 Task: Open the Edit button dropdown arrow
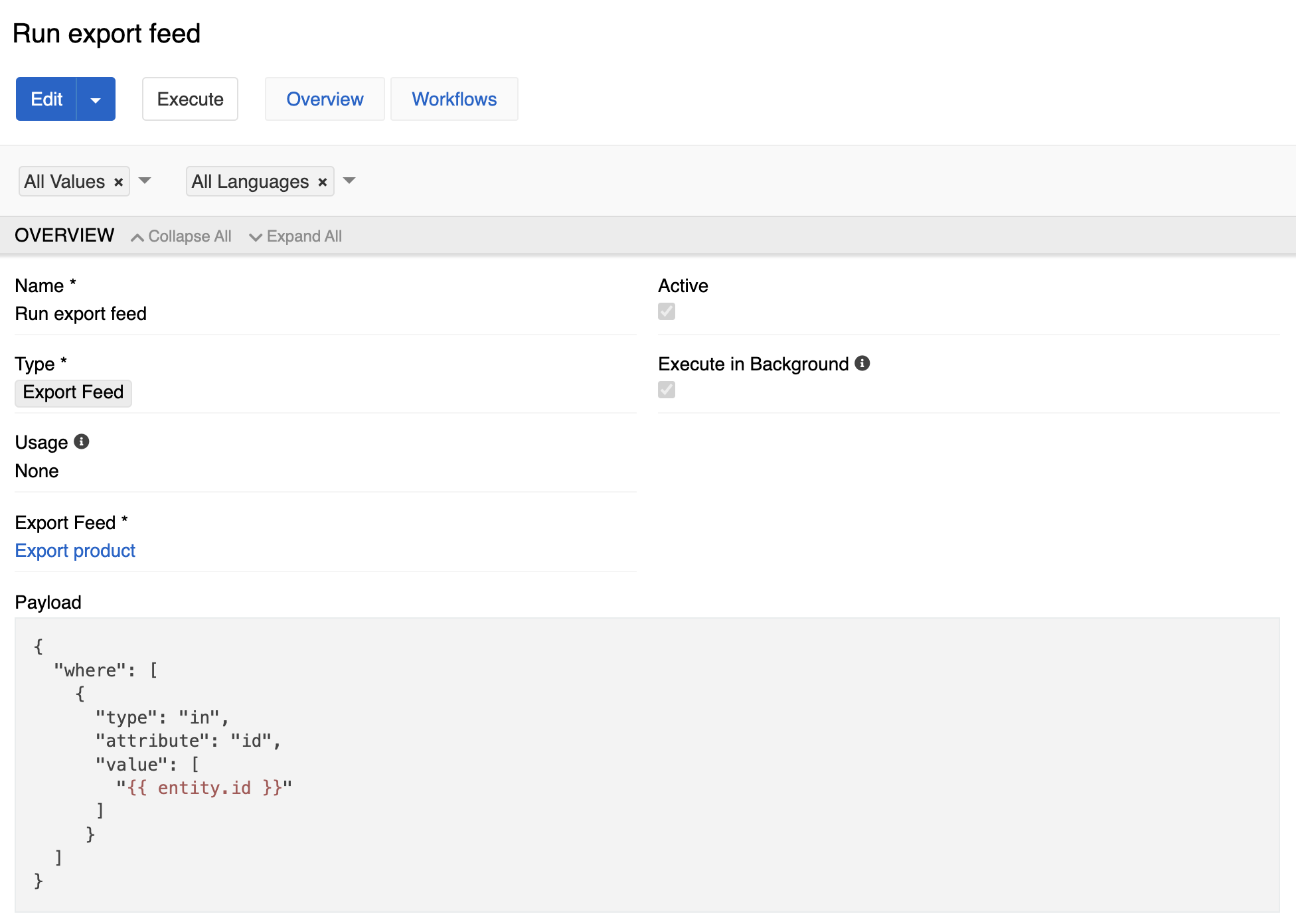tap(96, 100)
